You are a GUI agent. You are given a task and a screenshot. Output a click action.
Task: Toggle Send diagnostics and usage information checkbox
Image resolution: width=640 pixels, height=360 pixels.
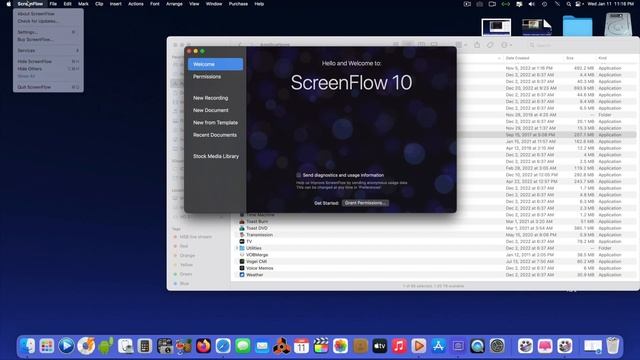(x=298, y=175)
